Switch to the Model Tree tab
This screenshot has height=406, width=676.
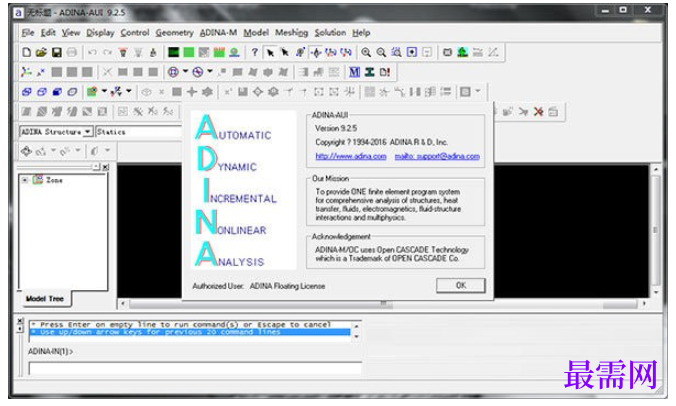45,298
